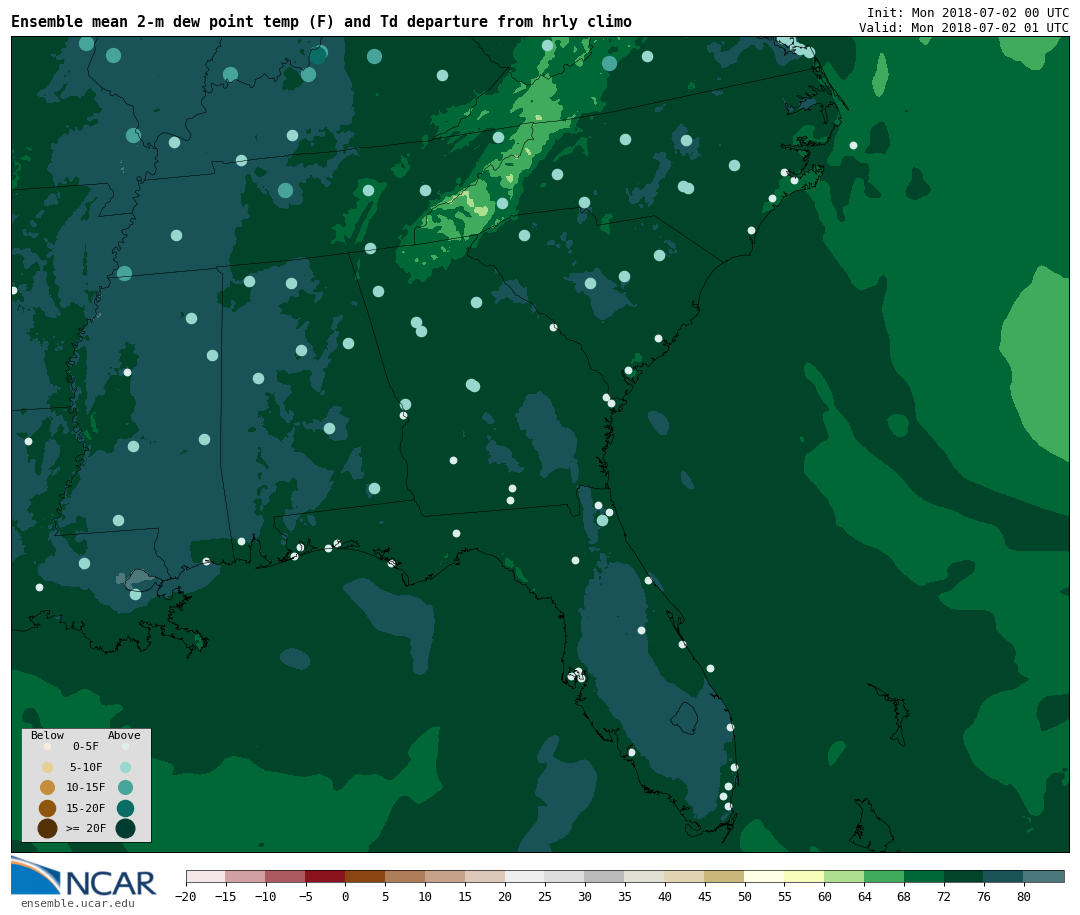Click the dark teal swatch between 76 and 80

click(1004, 876)
